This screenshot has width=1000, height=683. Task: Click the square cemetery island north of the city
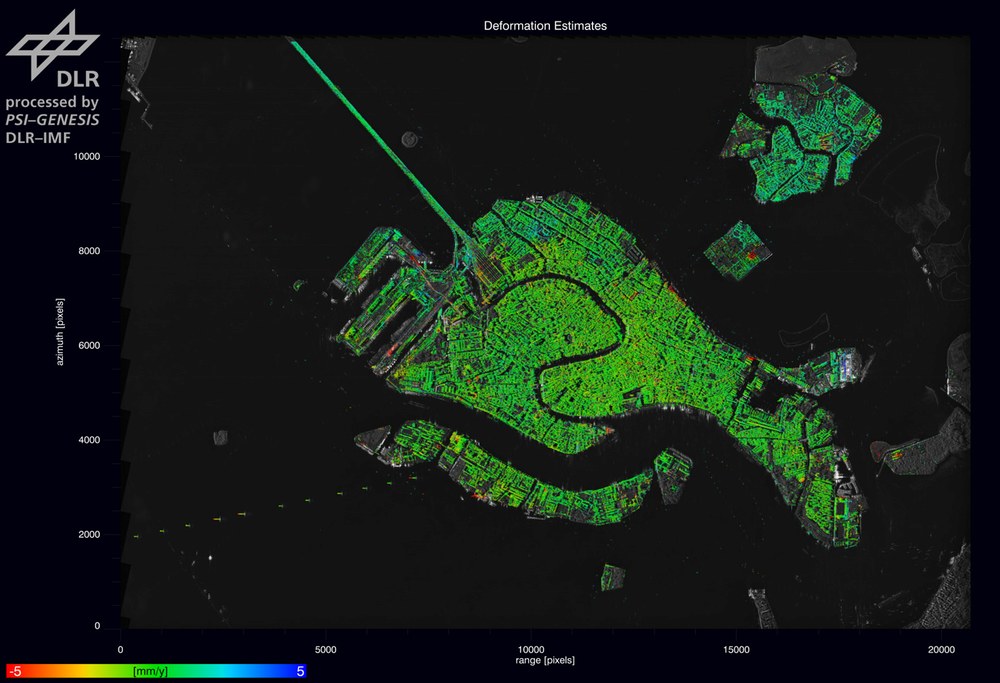(740, 250)
